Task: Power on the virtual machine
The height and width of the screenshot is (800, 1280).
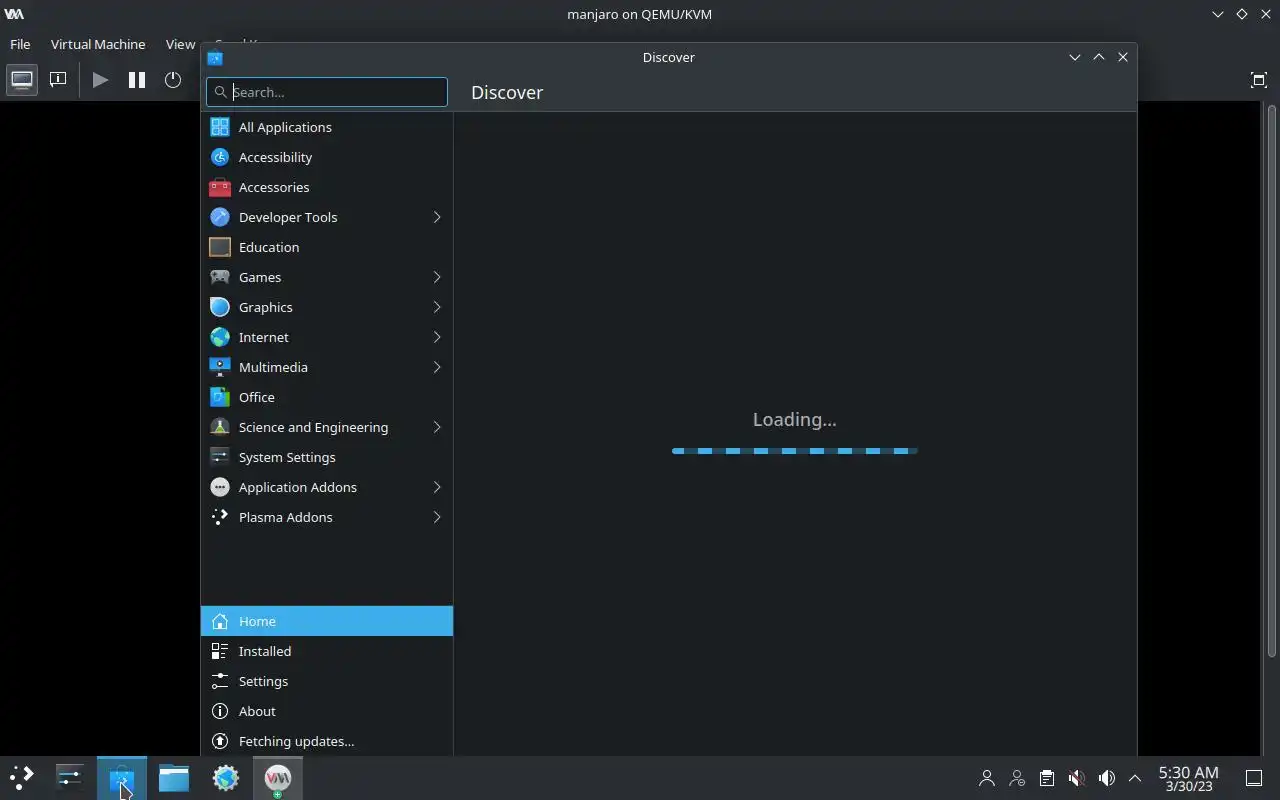Action: [x=100, y=79]
